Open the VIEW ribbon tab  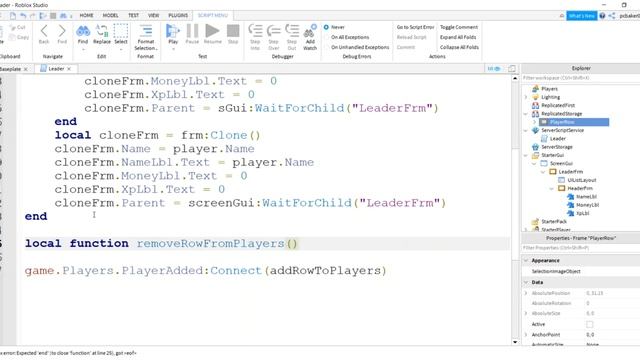pyautogui.click(x=153, y=16)
